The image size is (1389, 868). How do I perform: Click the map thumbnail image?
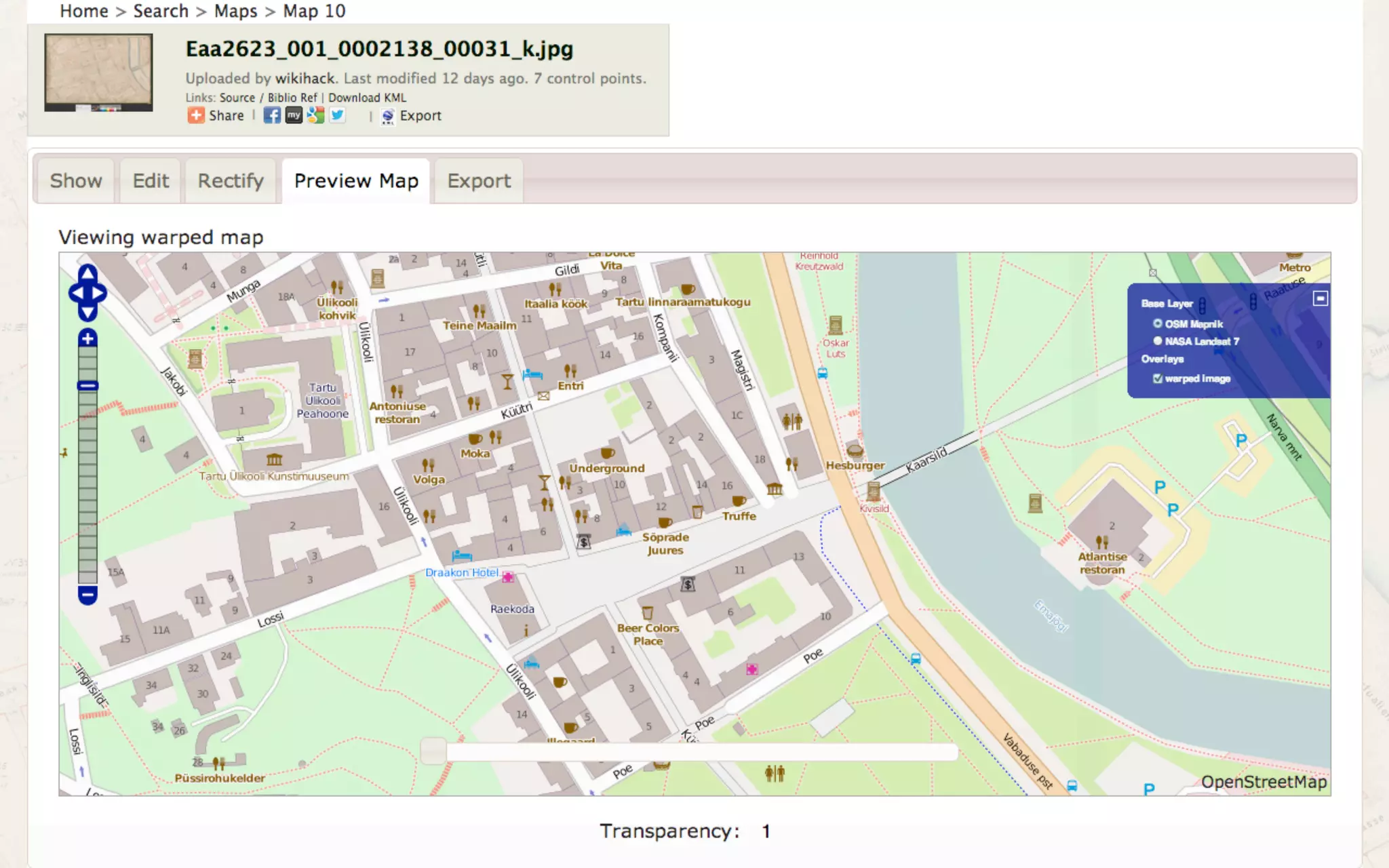point(98,73)
